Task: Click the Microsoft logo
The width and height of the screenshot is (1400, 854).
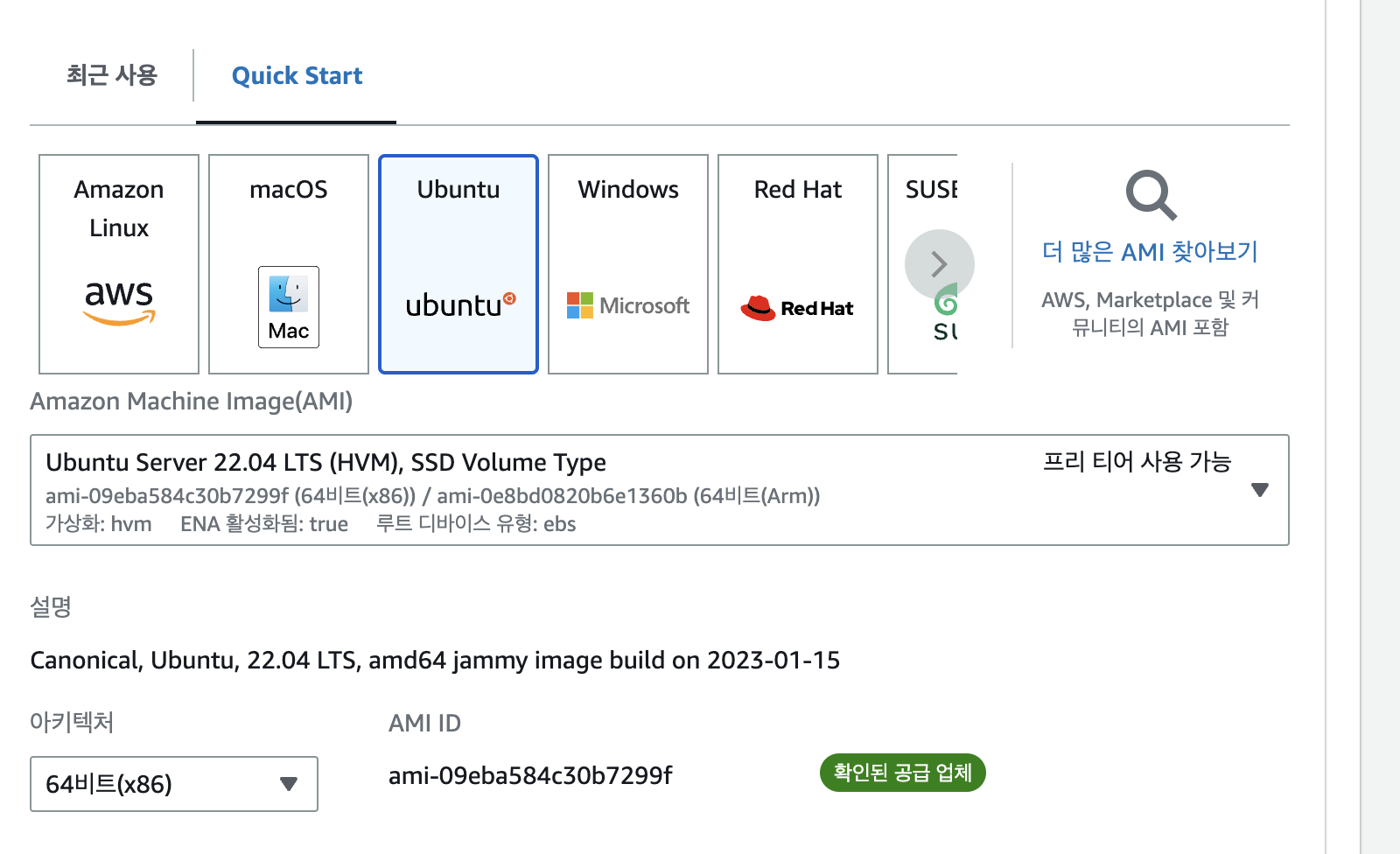Action: [x=628, y=305]
